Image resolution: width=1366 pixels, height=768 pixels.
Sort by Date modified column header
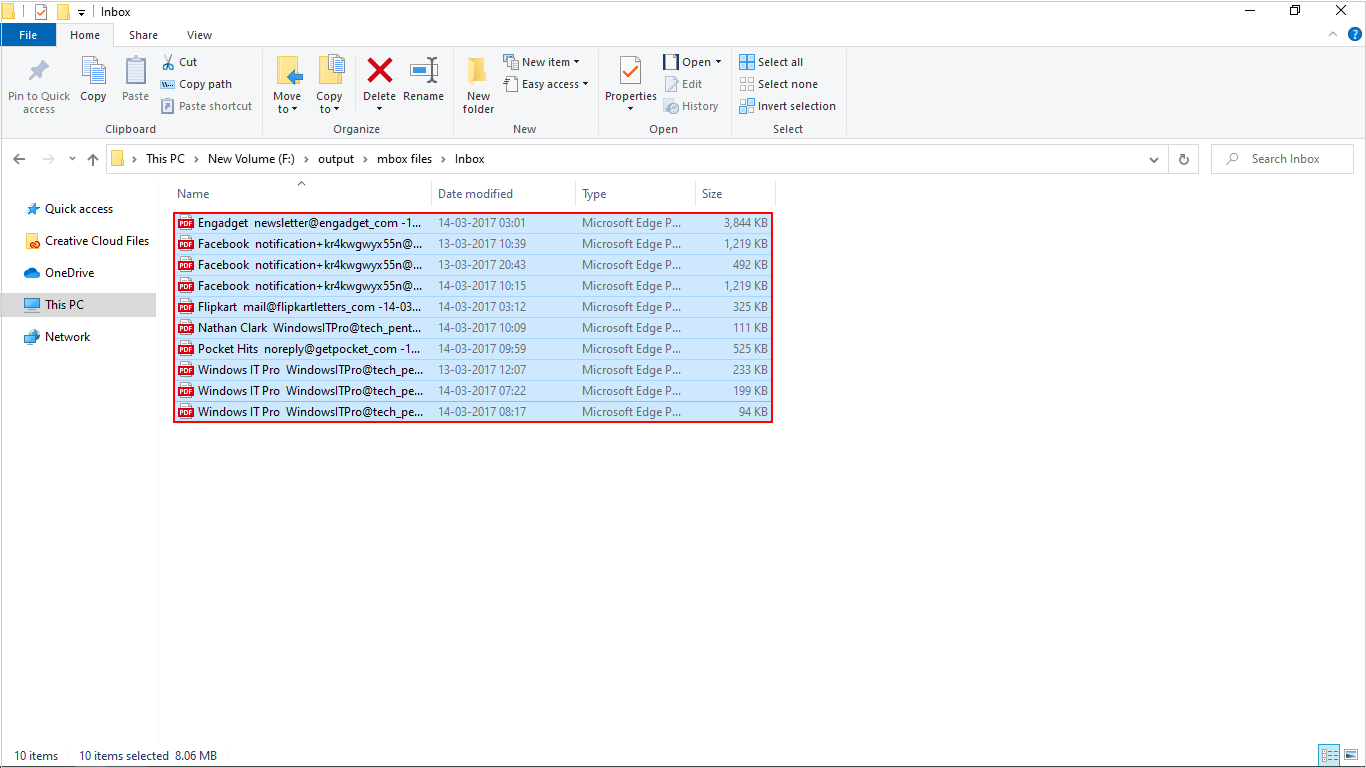[x=504, y=194]
